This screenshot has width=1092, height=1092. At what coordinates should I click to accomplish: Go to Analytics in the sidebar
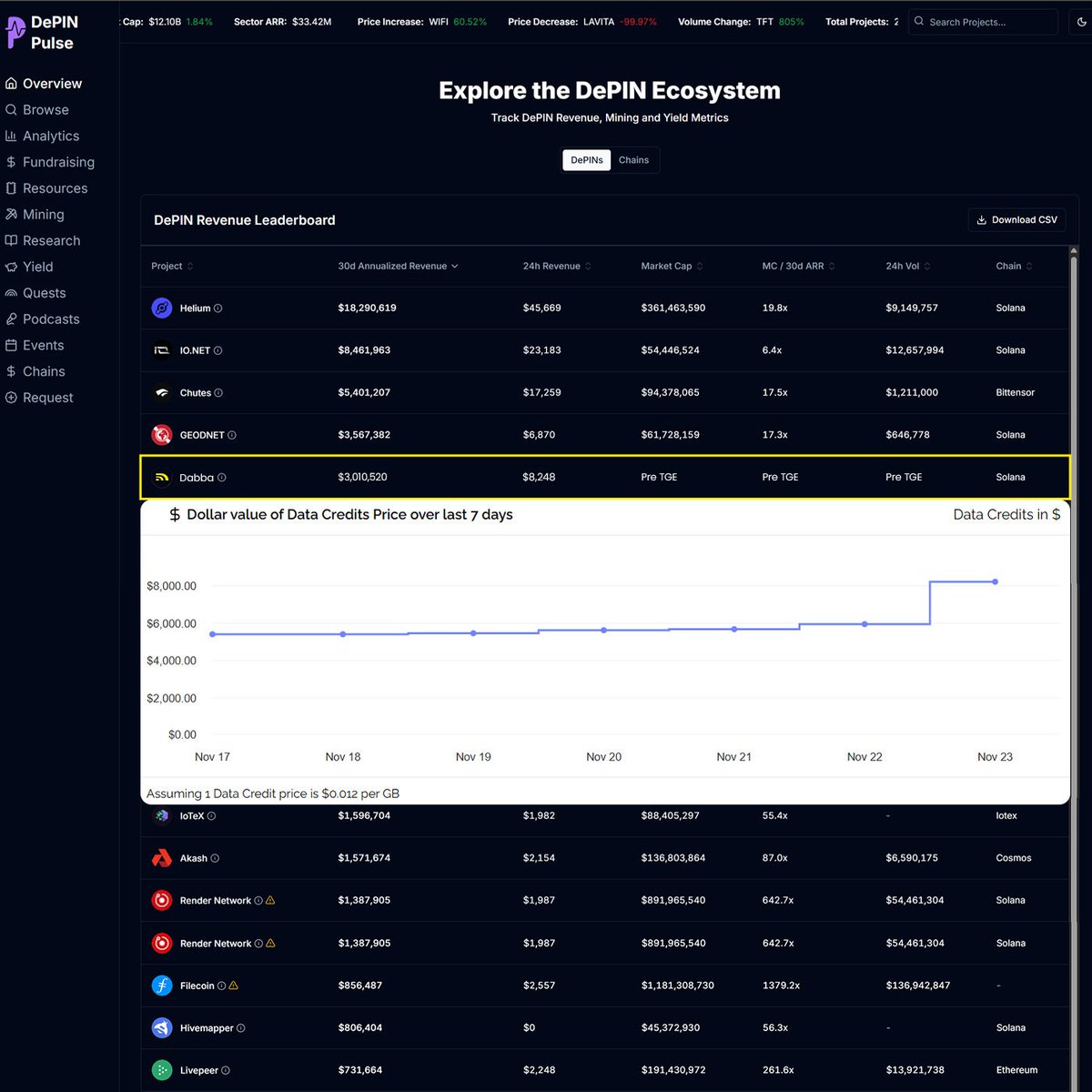coord(43,136)
